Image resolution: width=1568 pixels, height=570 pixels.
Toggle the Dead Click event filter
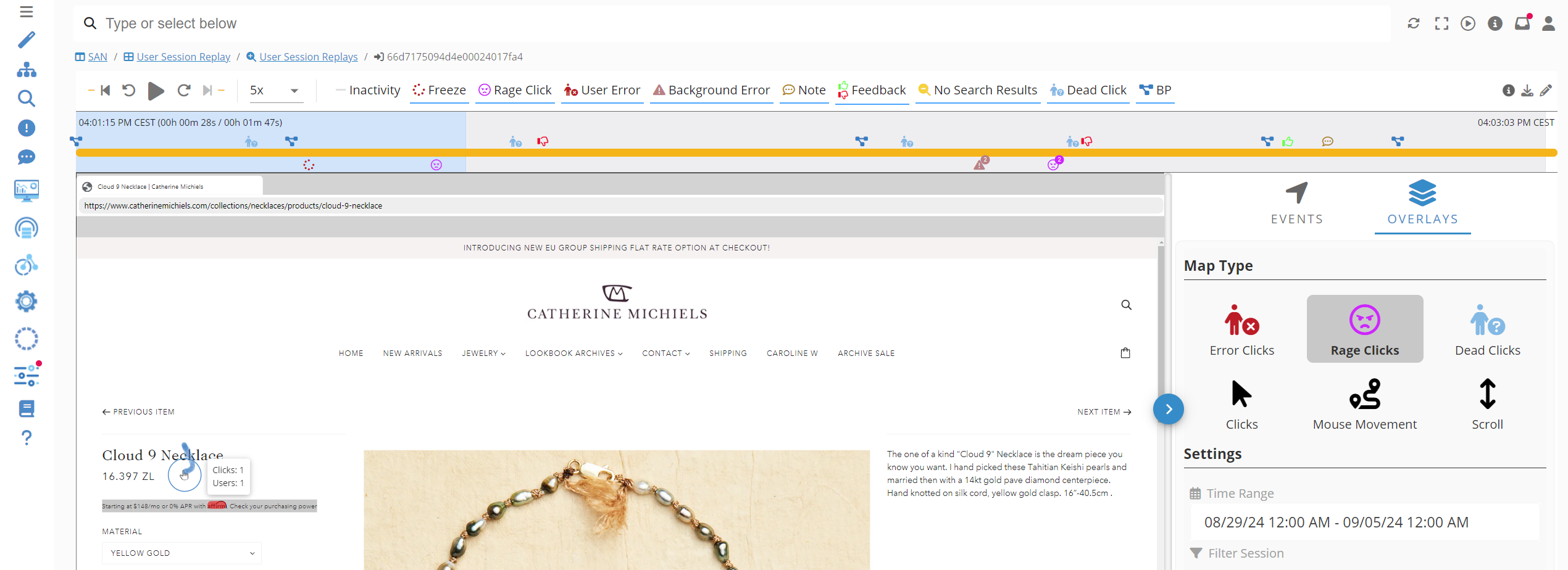point(1088,91)
